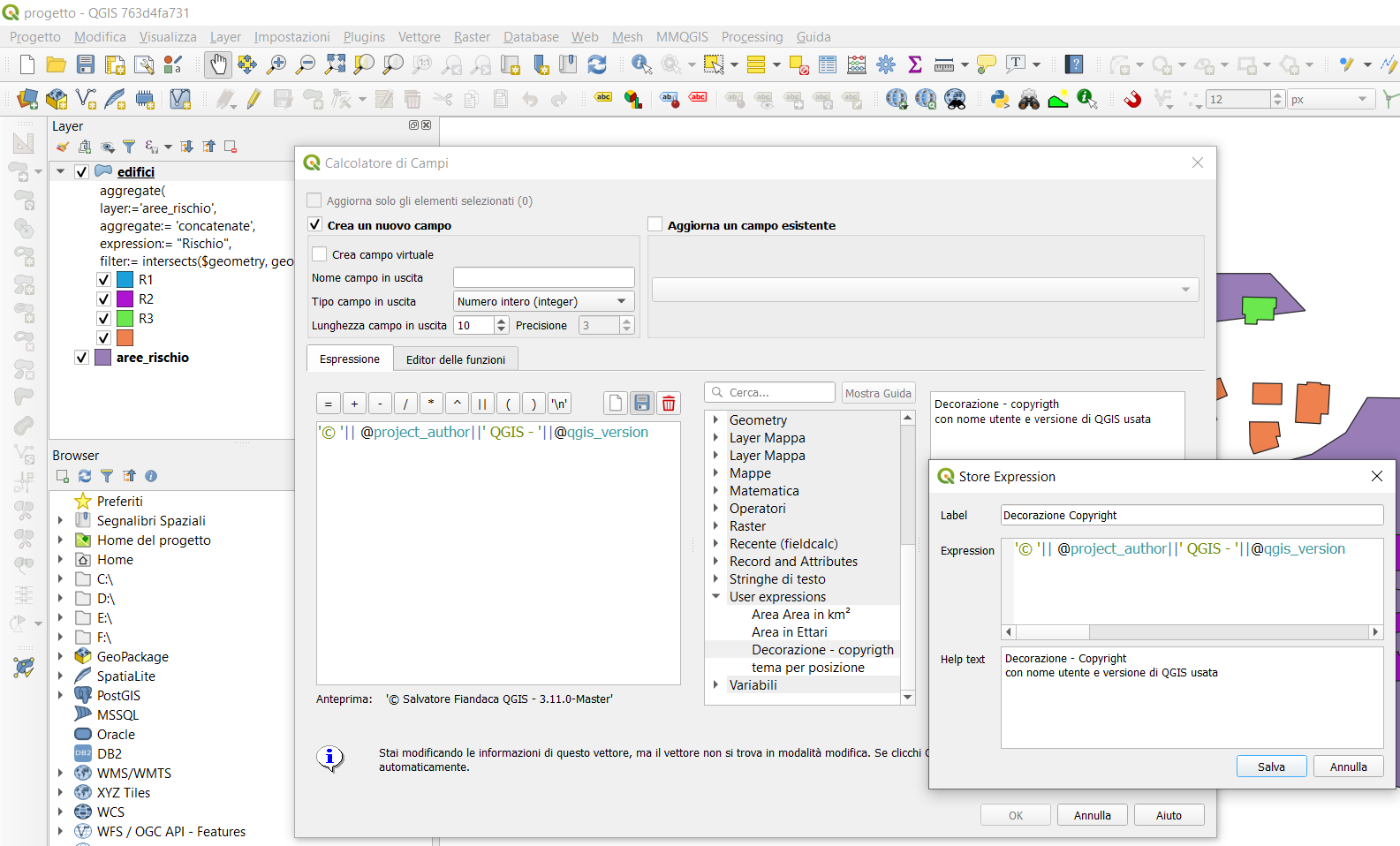Viewport: 1400px width, 846px height.
Task: Click the Mostra Guida button
Action: (877, 393)
